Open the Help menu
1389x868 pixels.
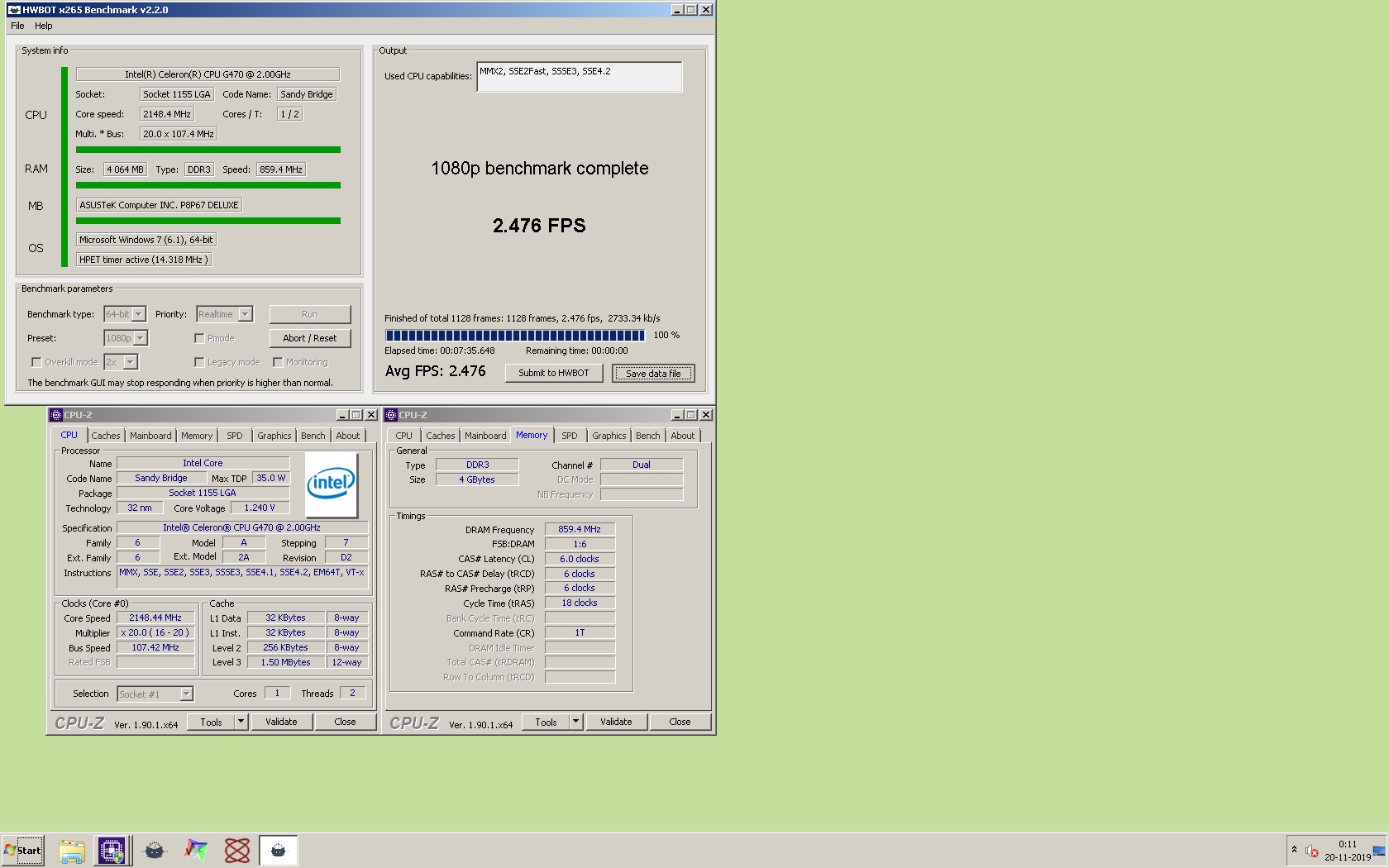coord(44,26)
